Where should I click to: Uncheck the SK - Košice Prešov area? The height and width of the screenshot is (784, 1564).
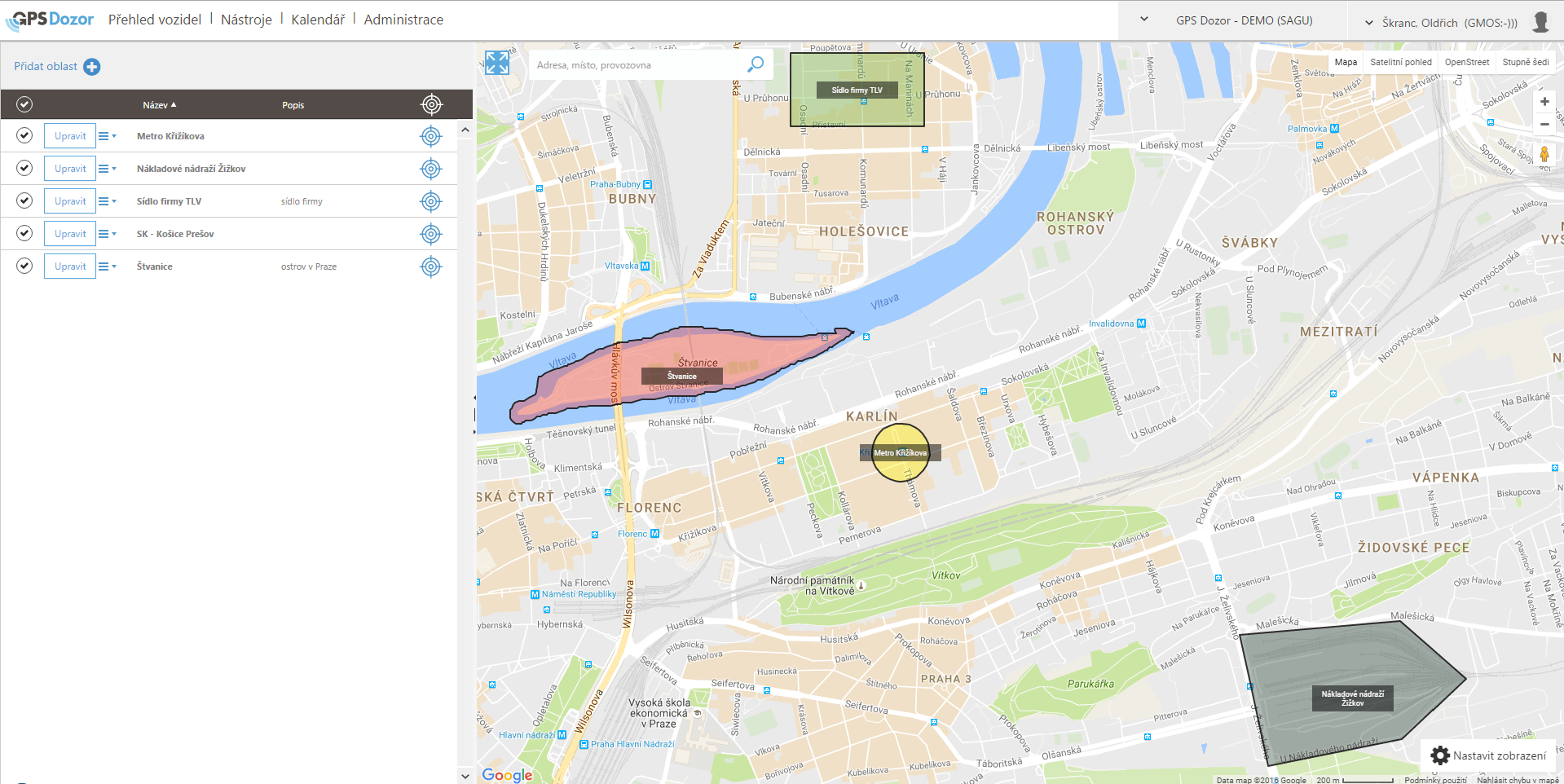(24, 233)
